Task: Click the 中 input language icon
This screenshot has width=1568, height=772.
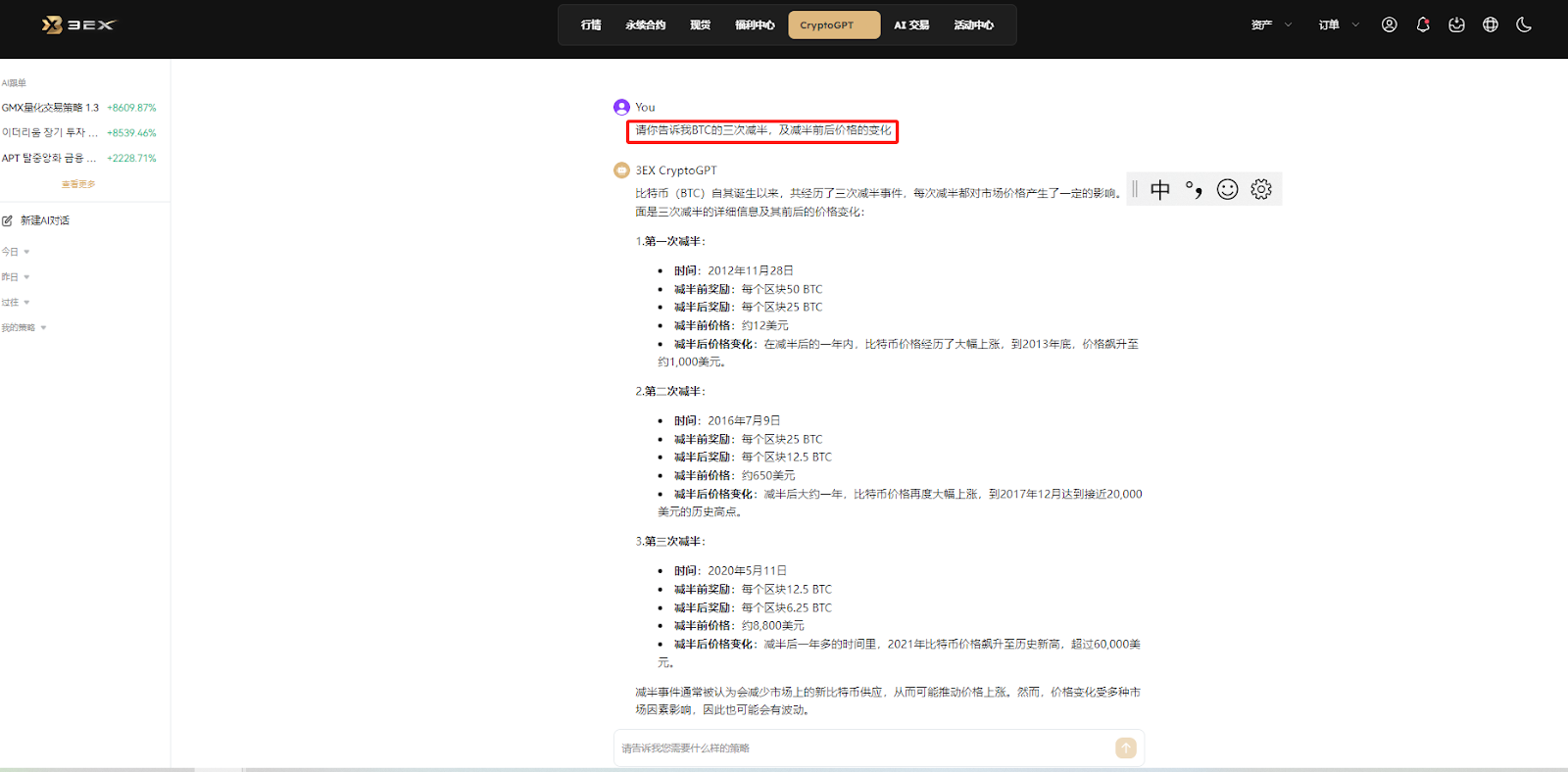Action: 1160,189
